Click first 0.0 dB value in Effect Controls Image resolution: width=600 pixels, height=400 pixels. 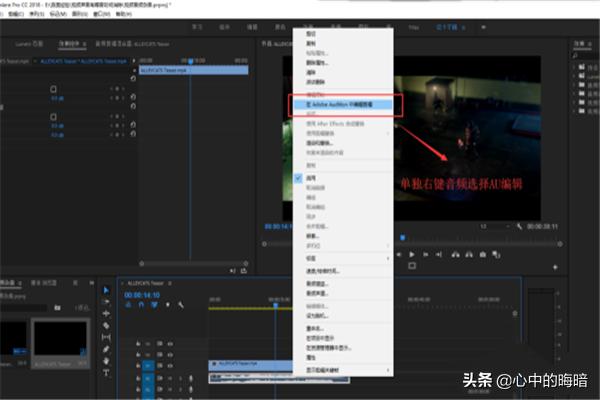pos(57,98)
